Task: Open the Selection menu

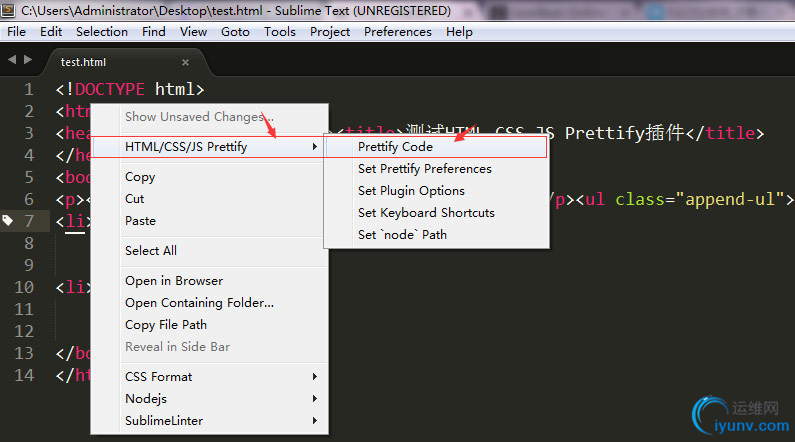Action: [102, 32]
